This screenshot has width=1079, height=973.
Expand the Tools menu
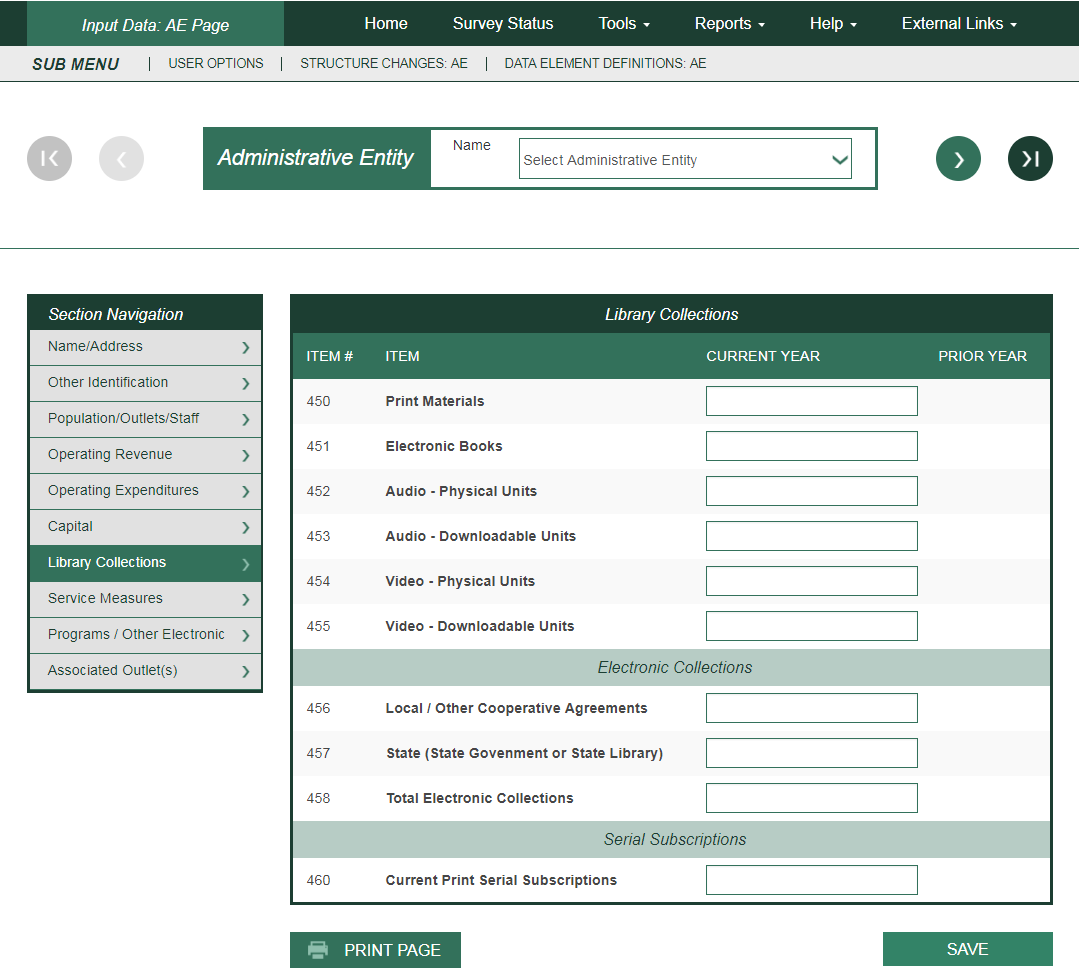pos(624,24)
